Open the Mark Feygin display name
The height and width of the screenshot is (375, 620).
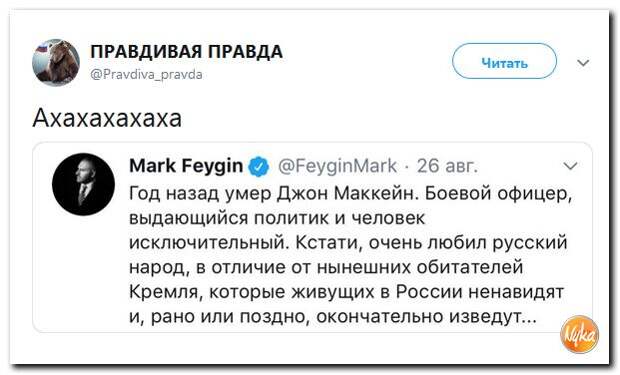coord(186,166)
